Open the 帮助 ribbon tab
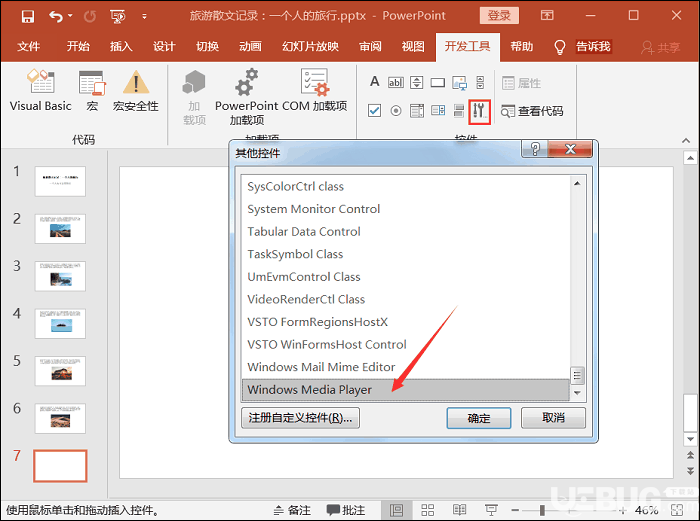 [x=522, y=46]
